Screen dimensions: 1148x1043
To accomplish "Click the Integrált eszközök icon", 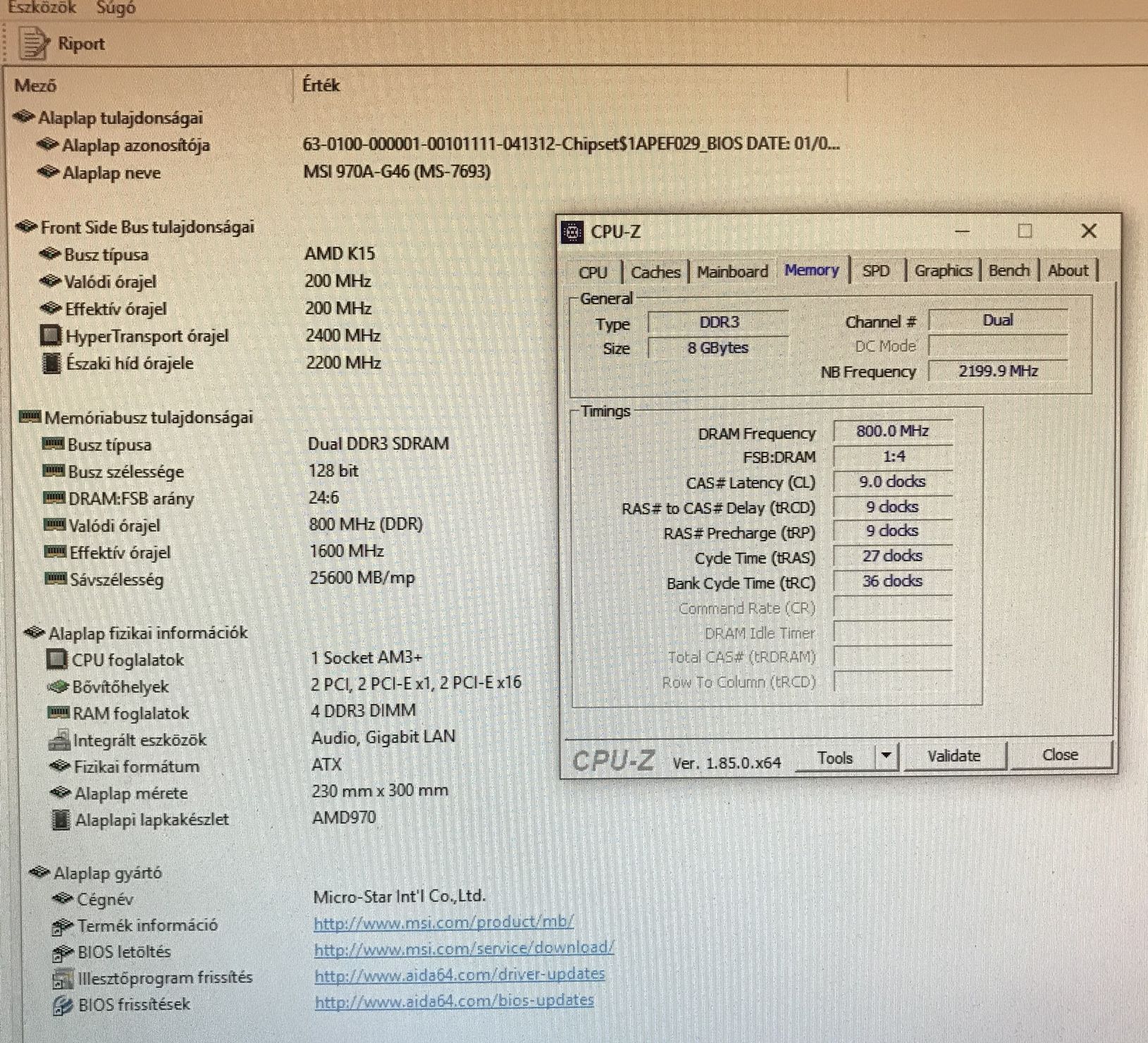I will (59, 739).
